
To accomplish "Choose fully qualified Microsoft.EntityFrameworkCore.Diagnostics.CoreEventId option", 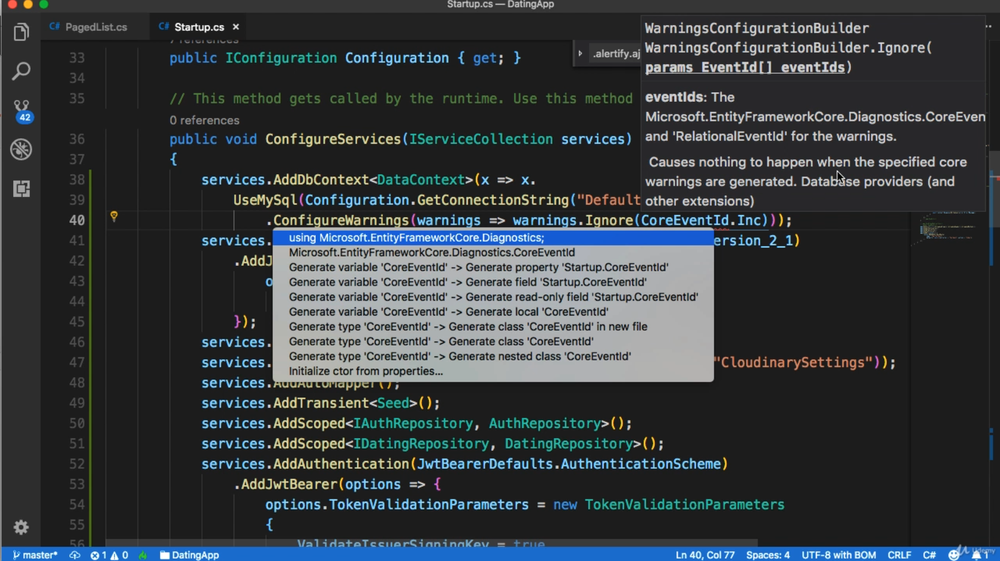I will (x=492, y=252).
